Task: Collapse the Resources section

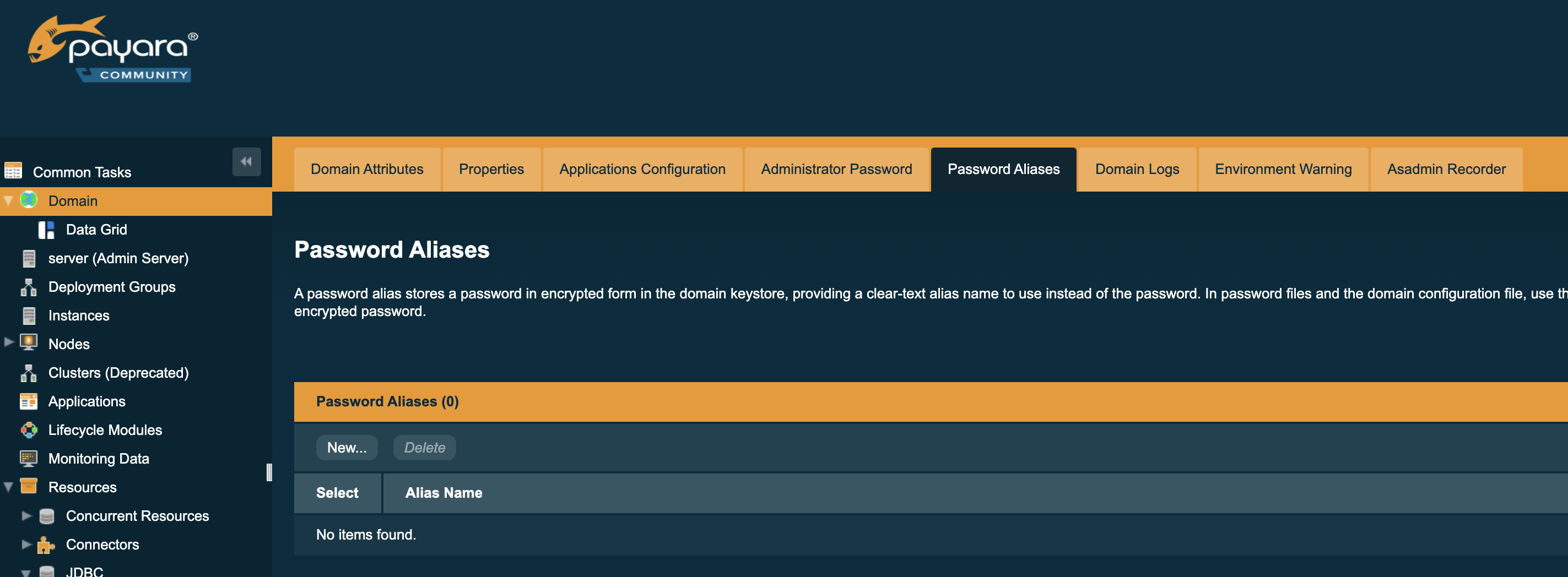Action: (x=8, y=485)
